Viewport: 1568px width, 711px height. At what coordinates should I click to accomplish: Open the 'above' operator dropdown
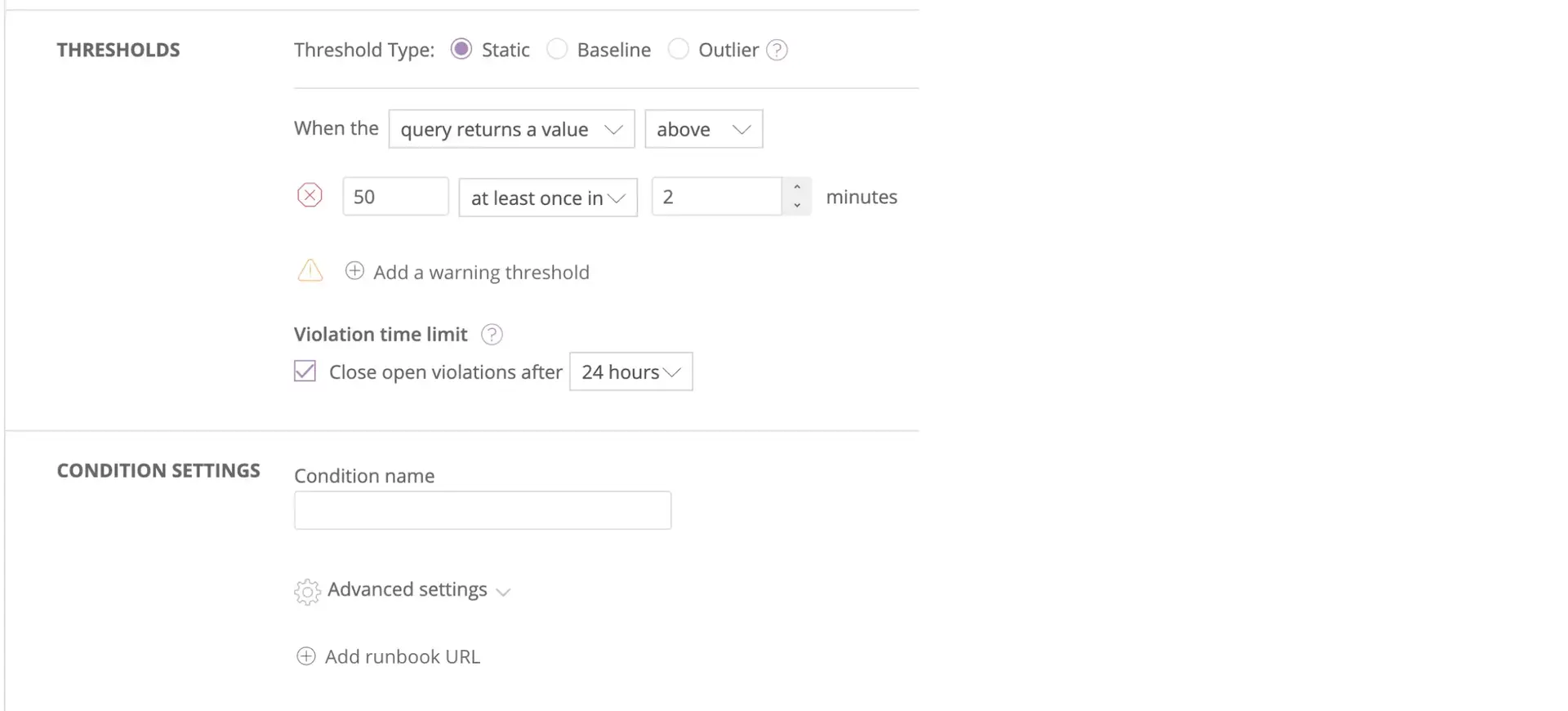pos(703,129)
